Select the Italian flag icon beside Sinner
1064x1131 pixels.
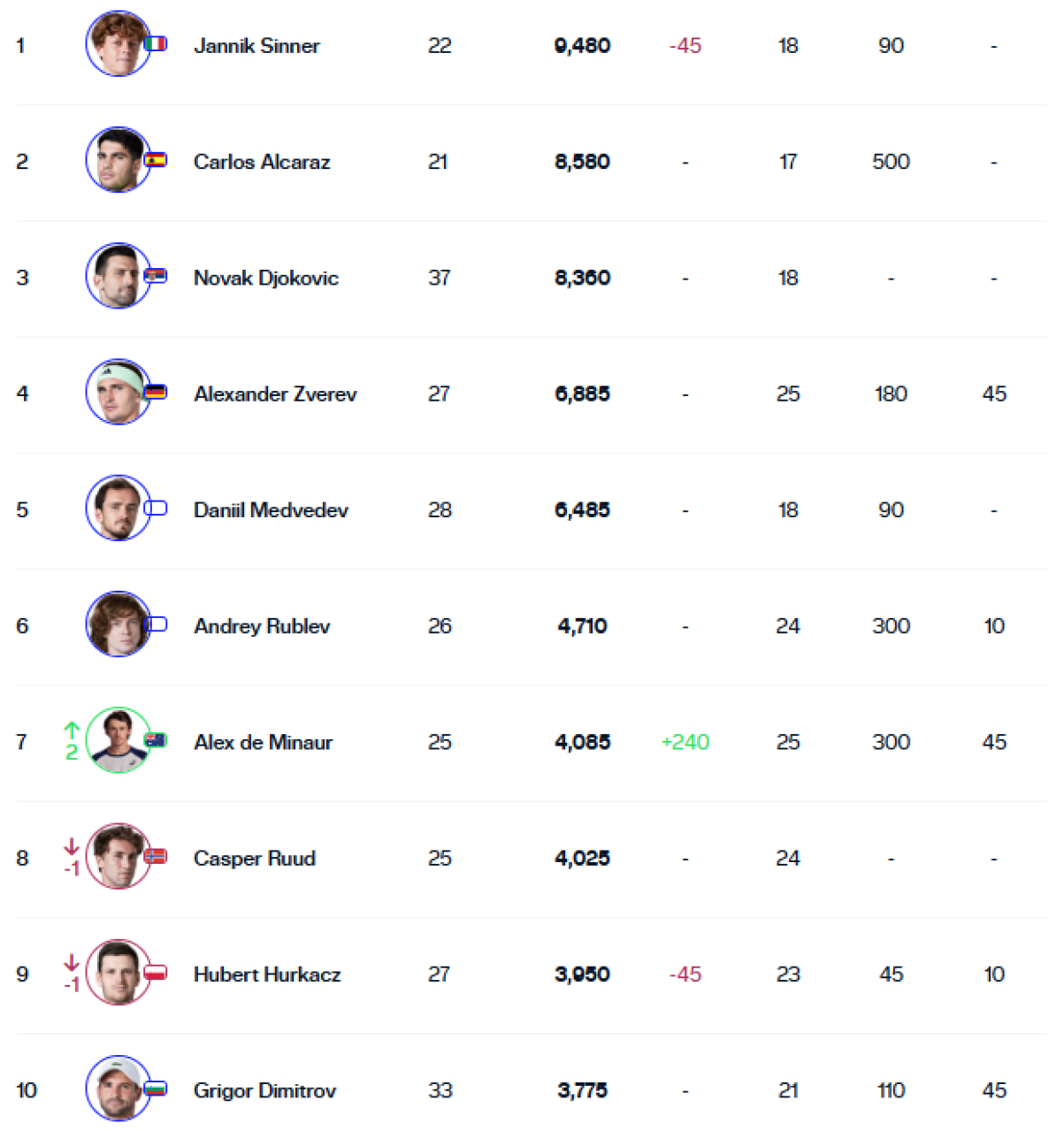[156, 43]
